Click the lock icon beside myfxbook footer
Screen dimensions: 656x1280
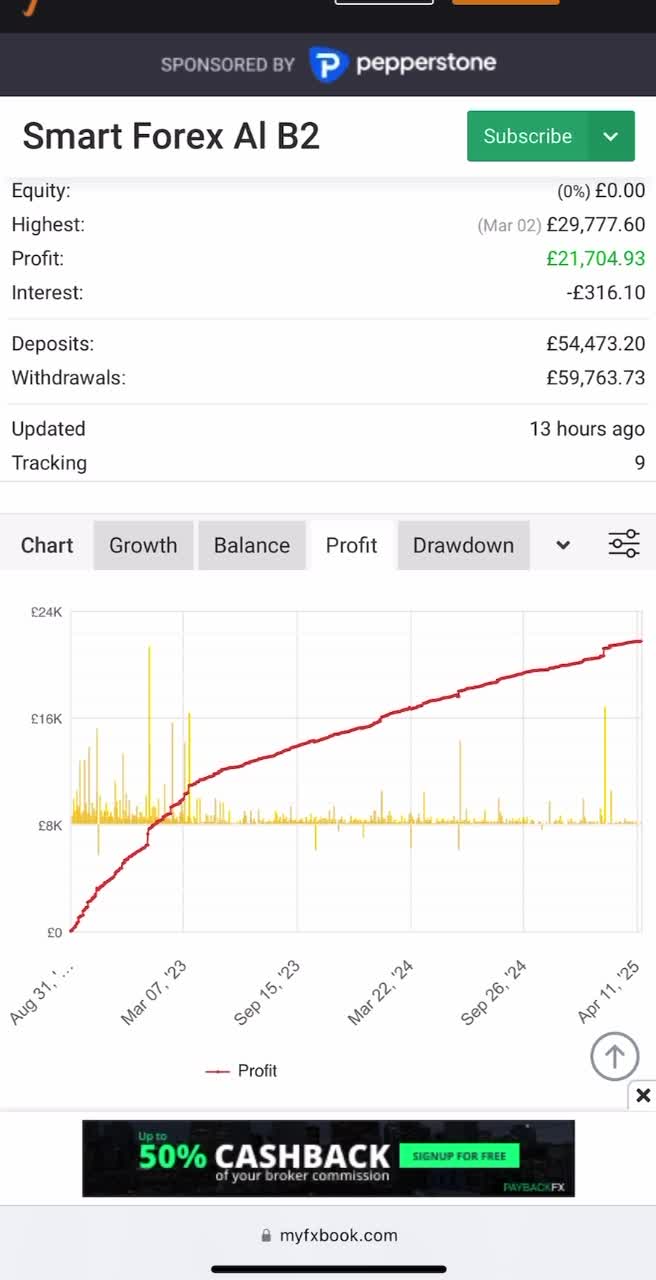coord(264,1235)
